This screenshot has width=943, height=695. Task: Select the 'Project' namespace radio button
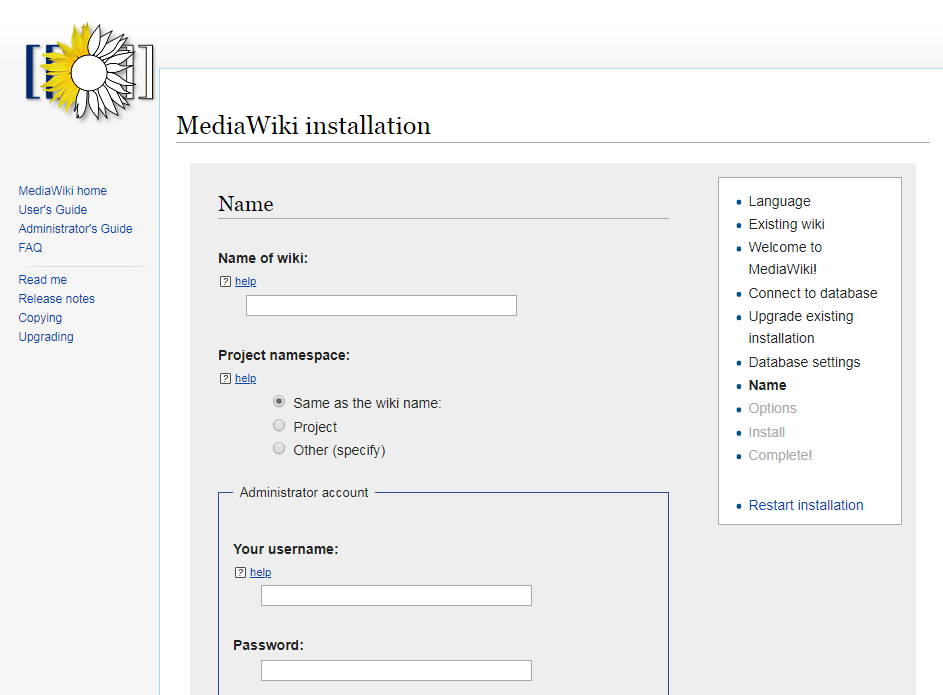(x=279, y=425)
